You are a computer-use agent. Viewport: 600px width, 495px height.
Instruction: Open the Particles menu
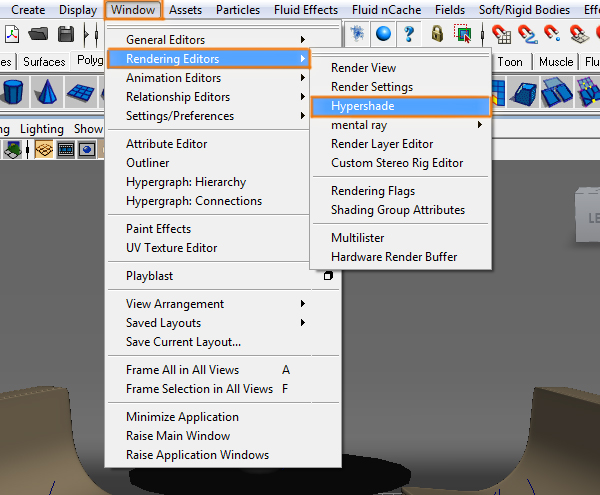click(x=238, y=10)
